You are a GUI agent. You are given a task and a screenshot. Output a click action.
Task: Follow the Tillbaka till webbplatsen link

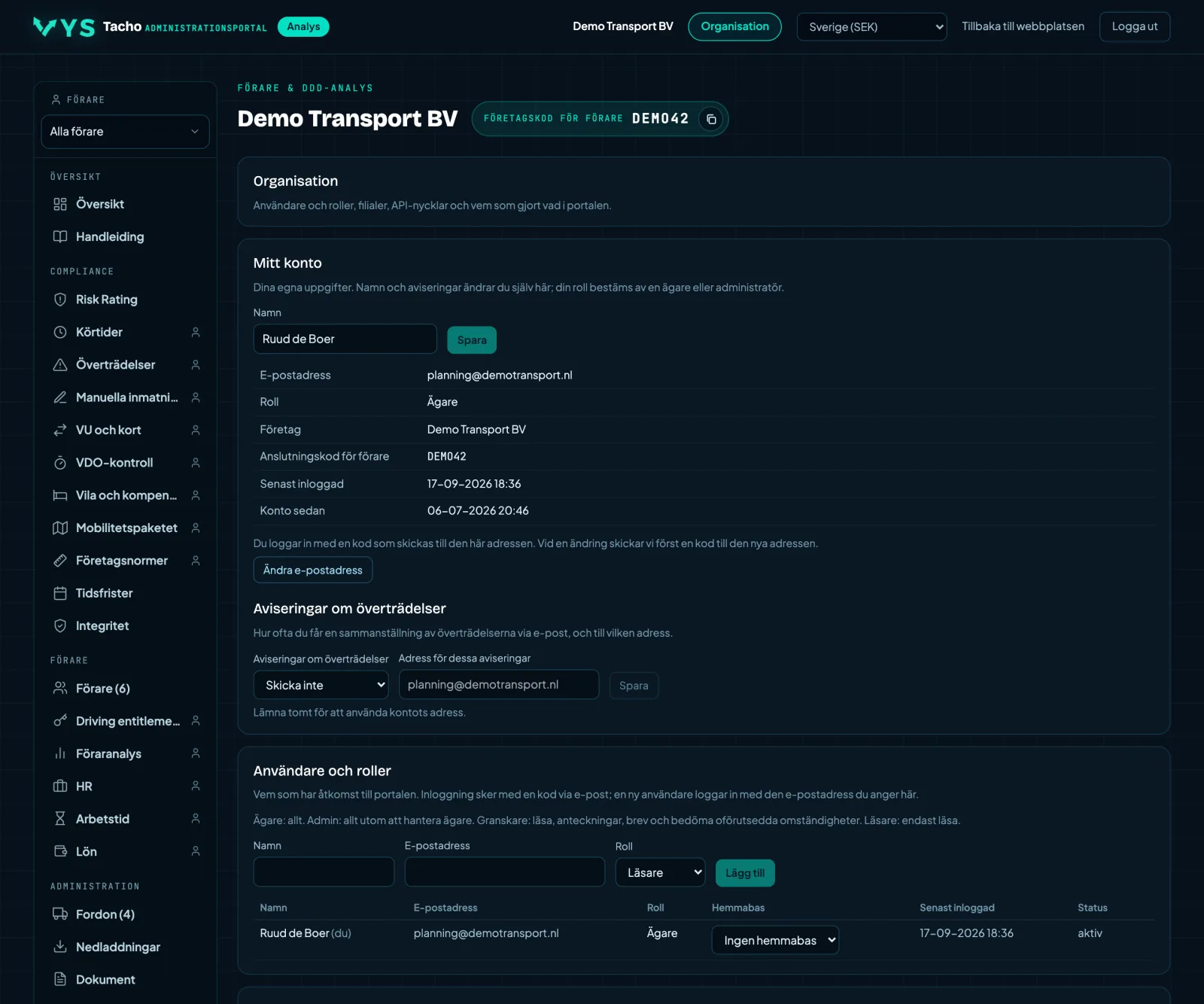click(1023, 26)
